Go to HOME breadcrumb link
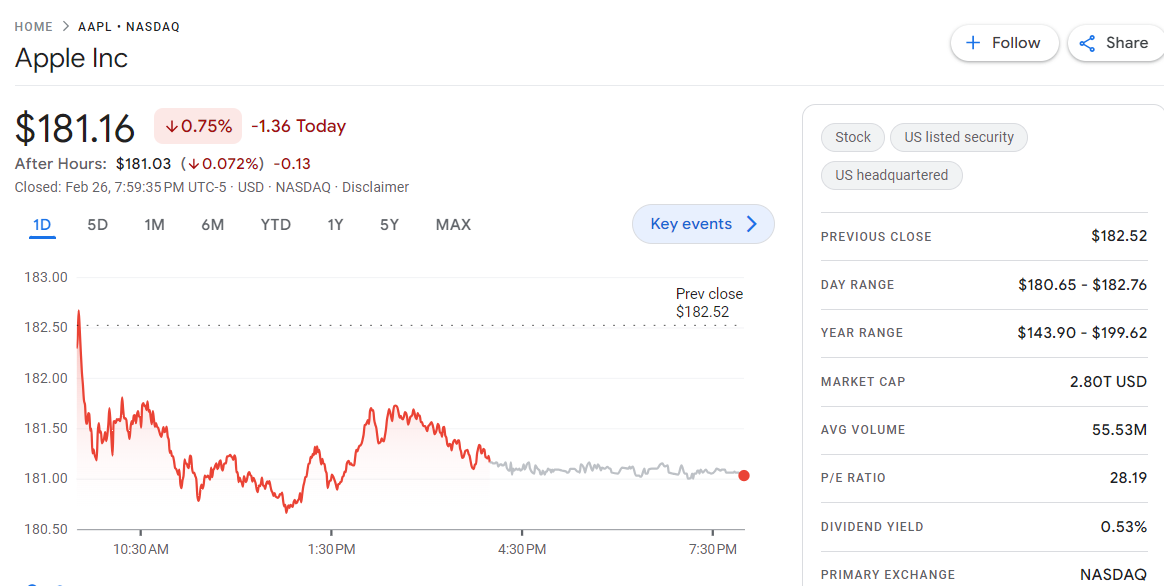The height and width of the screenshot is (586, 1164). (33, 27)
